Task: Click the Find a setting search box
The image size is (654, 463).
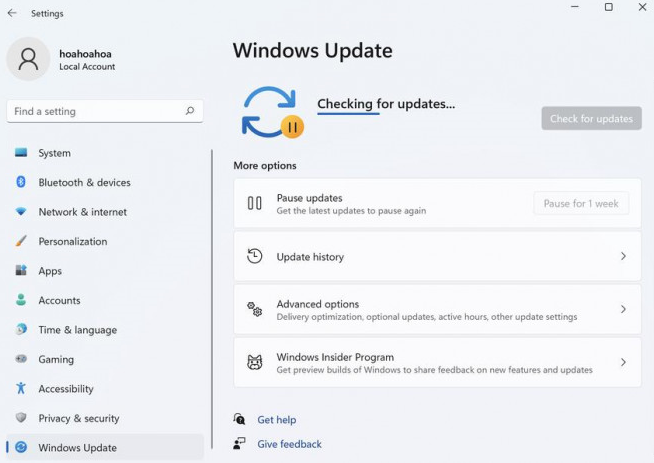Action: click(x=95, y=111)
